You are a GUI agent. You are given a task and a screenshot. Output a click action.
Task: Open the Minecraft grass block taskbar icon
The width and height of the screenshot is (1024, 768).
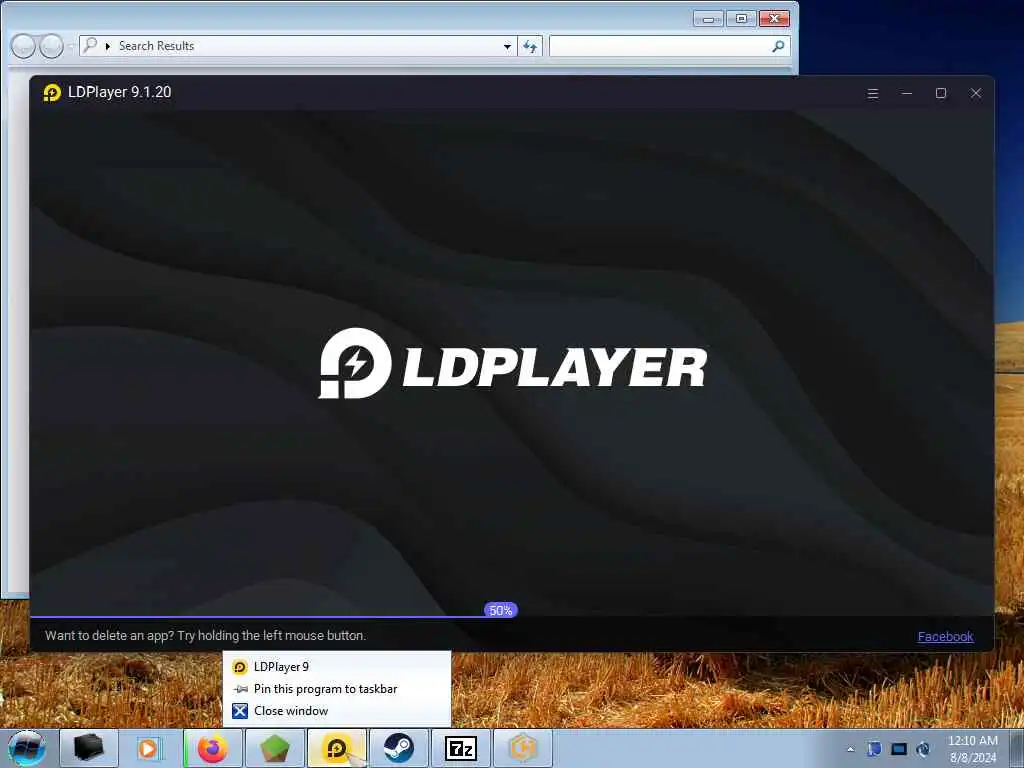click(275, 748)
